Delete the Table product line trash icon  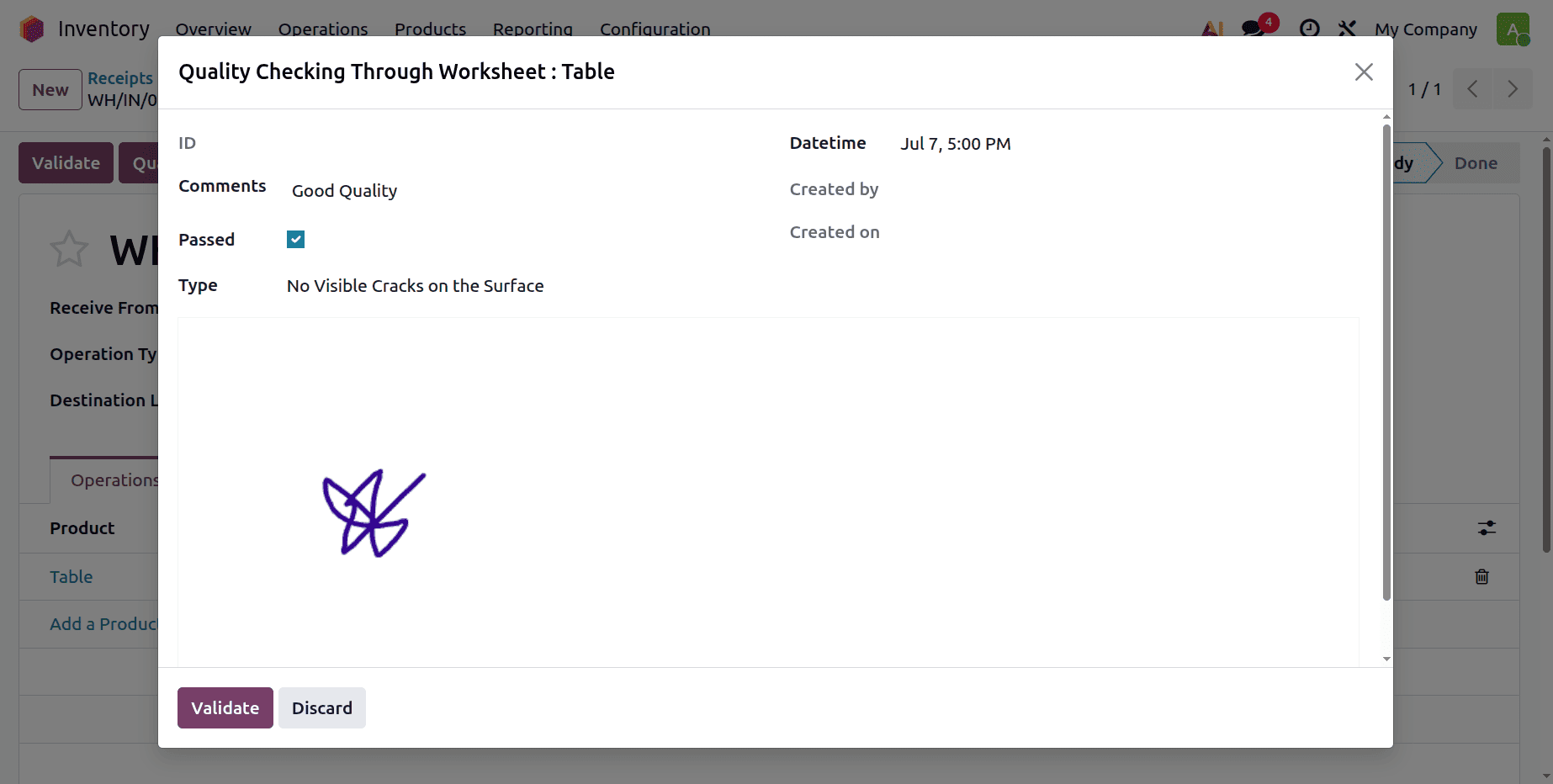pyautogui.click(x=1481, y=577)
